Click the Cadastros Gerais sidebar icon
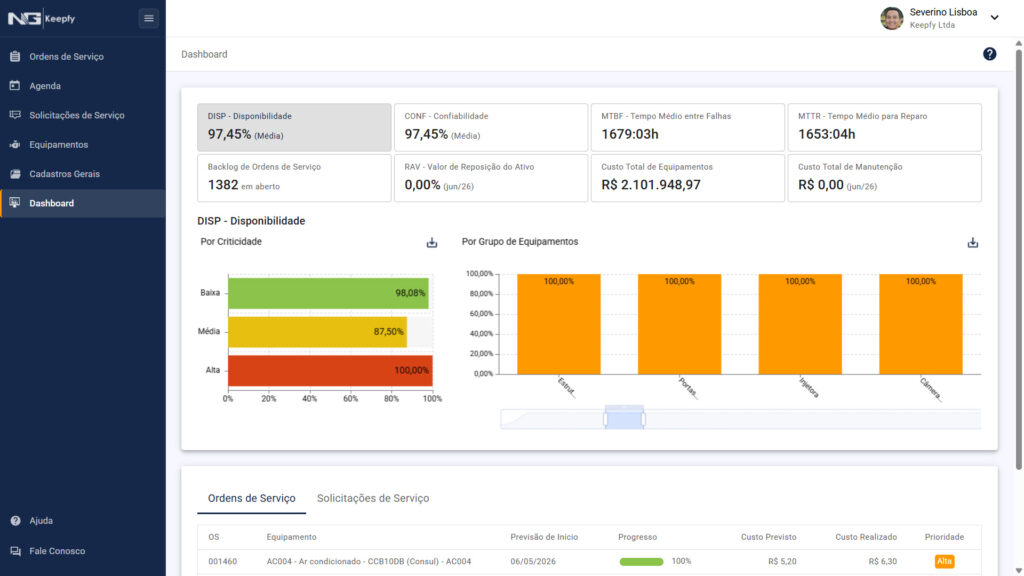1024x576 pixels. tap(15, 174)
